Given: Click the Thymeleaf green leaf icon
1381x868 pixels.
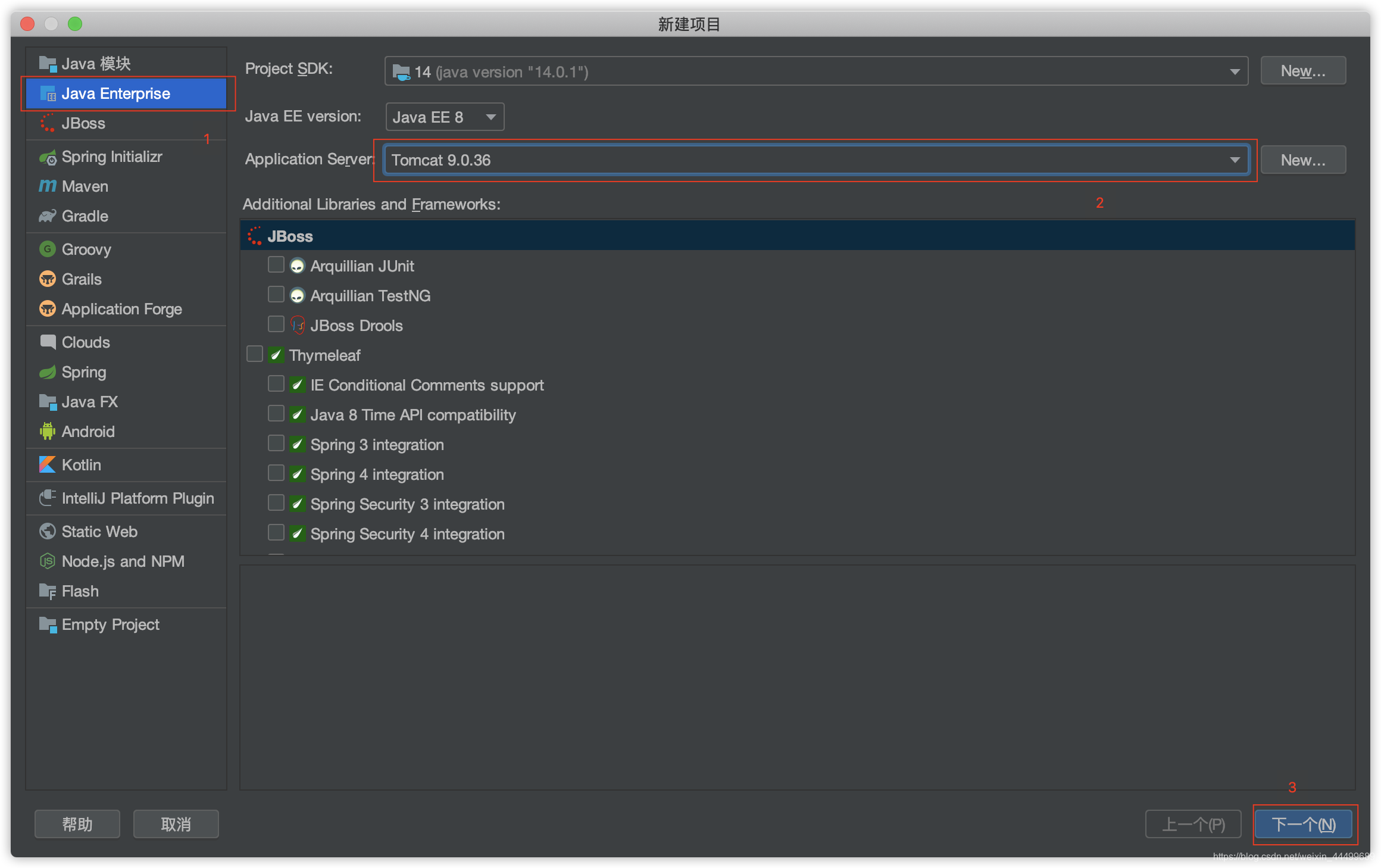Looking at the screenshot, I should (x=276, y=355).
